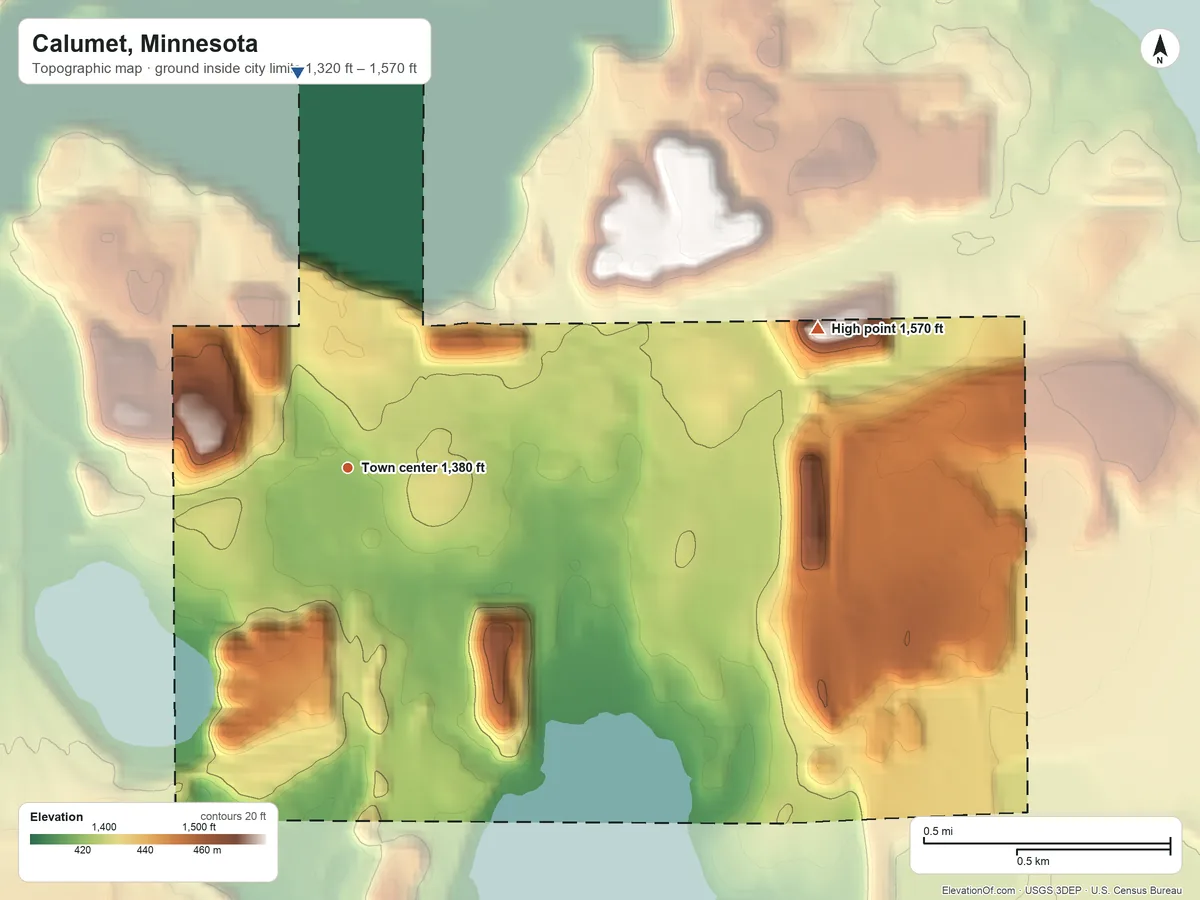This screenshot has width=1200, height=900.
Task: Click the '1,500 ft' legend tick label
Action: 198,827
